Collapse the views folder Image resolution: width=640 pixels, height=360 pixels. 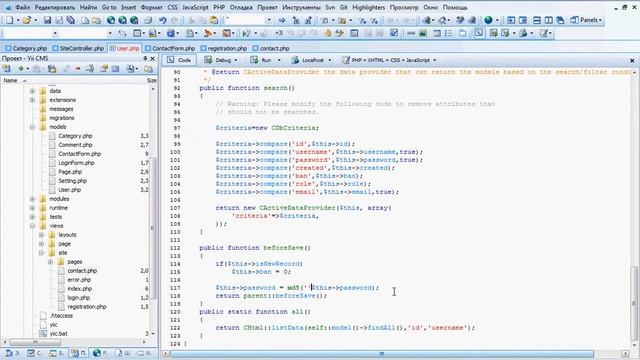(32, 226)
